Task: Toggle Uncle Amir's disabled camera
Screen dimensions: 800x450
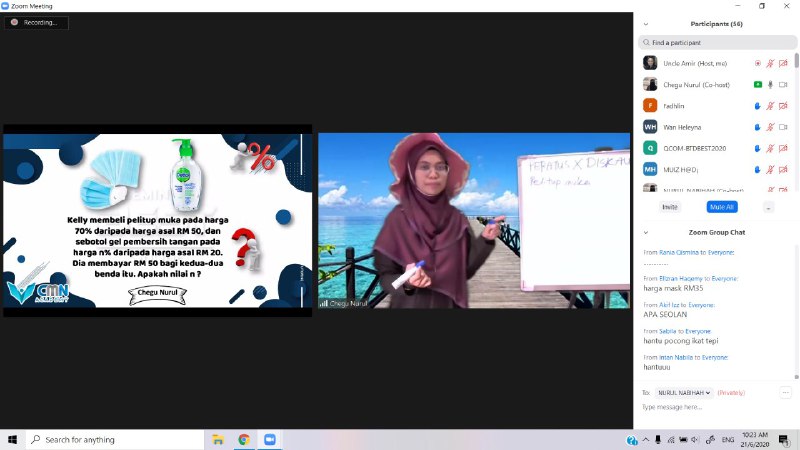Action: (783, 63)
